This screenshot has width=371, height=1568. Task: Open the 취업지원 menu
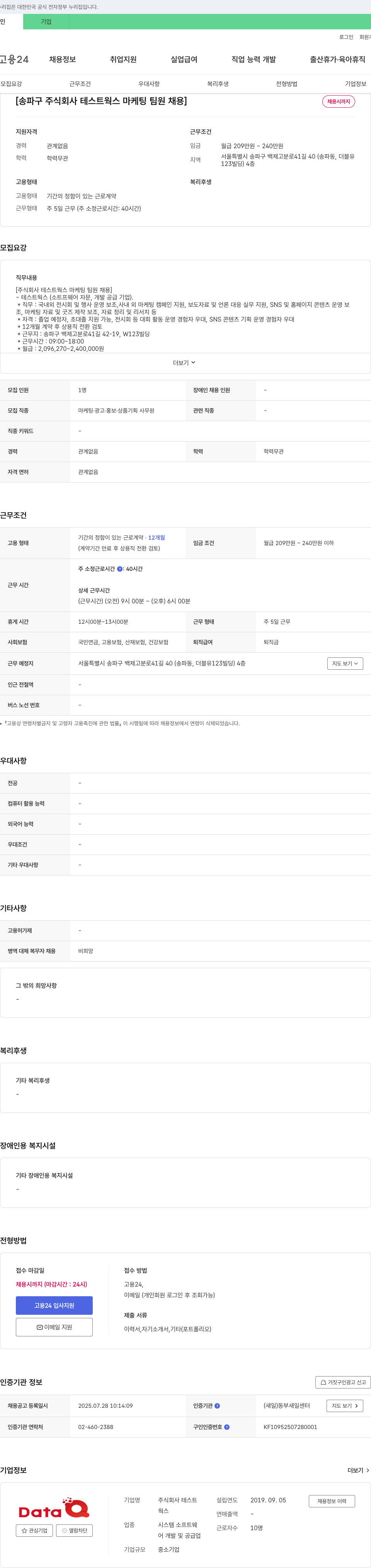(123, 59)
